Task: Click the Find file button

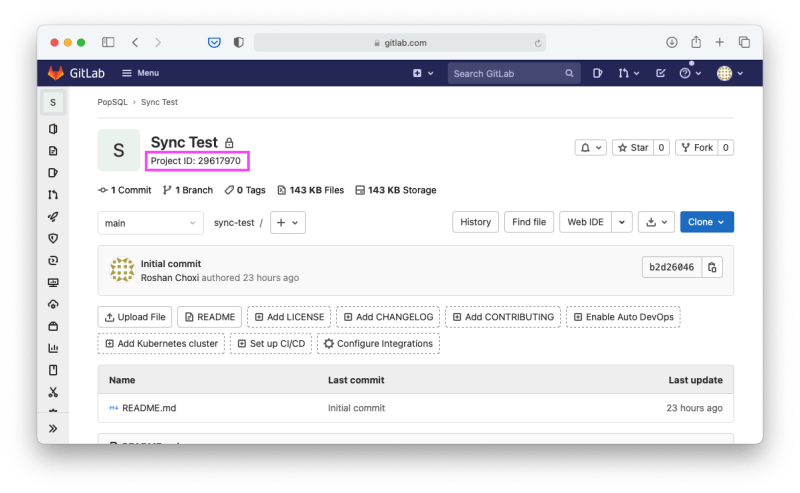Action: pyautogui.click(x=529, y=222)
